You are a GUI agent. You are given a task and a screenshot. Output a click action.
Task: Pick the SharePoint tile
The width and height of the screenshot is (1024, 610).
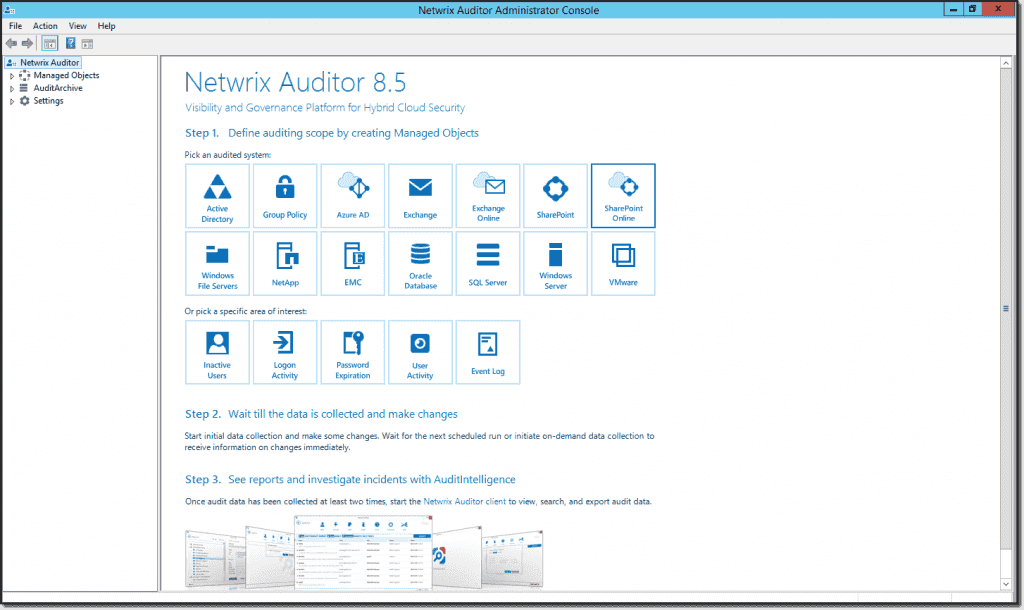point(555,196)
